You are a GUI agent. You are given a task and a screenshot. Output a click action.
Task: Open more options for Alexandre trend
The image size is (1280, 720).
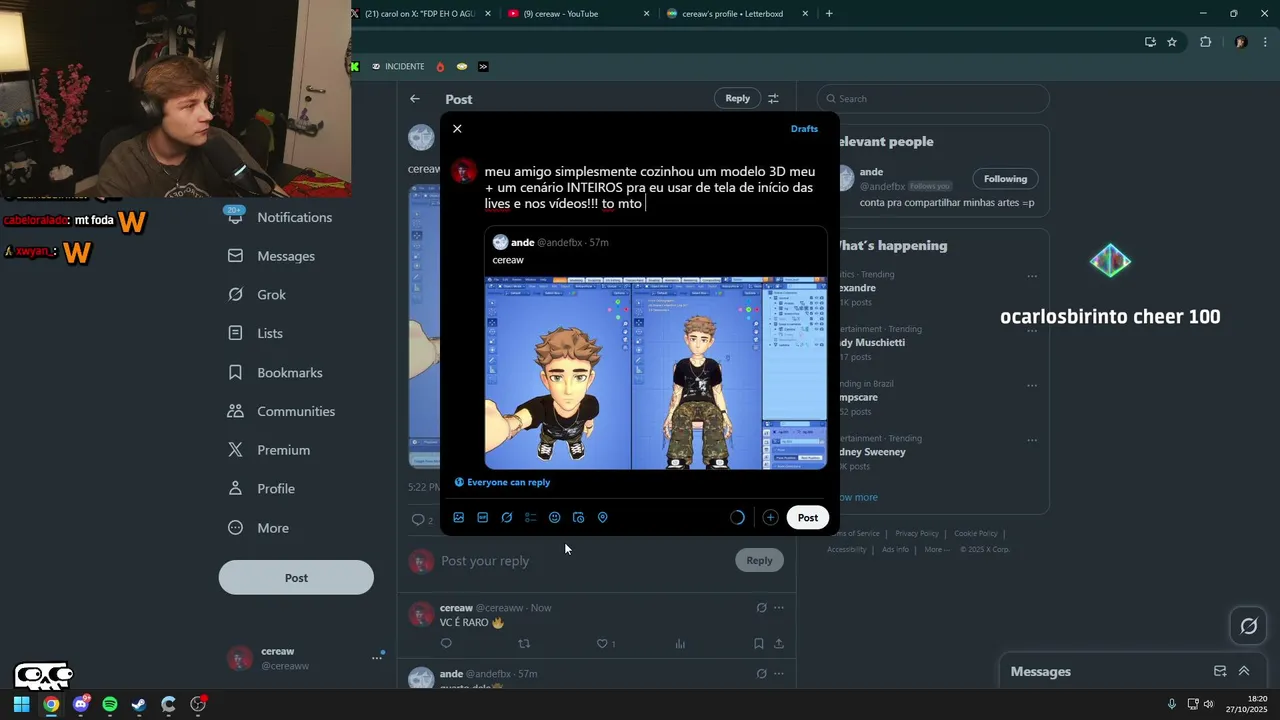click(1032, 277)
